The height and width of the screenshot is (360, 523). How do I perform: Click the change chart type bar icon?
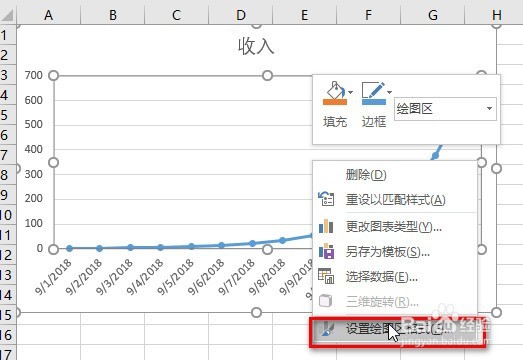coord(326,226)
